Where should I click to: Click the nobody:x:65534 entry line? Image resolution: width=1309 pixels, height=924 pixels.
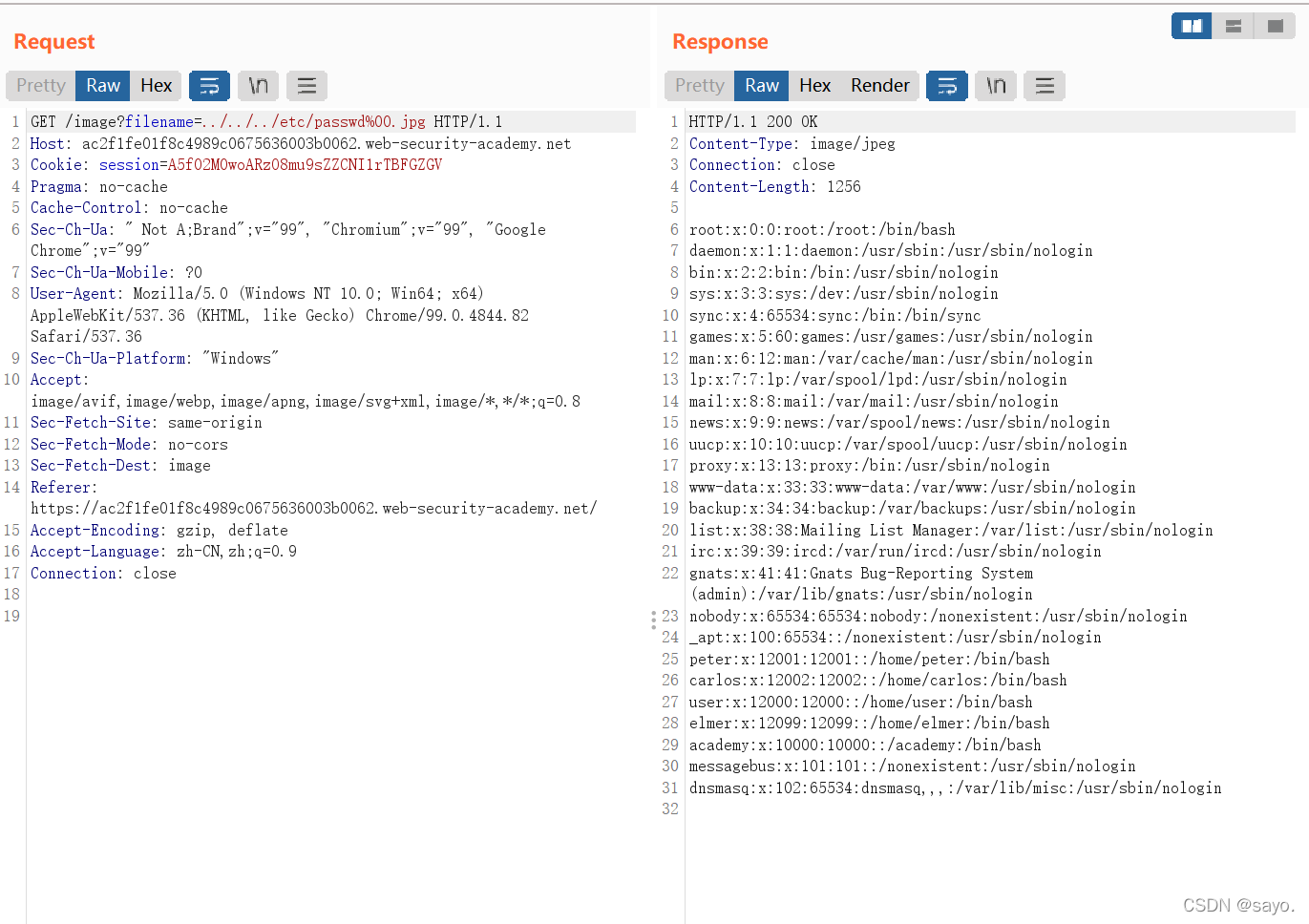tap(939, 617)
